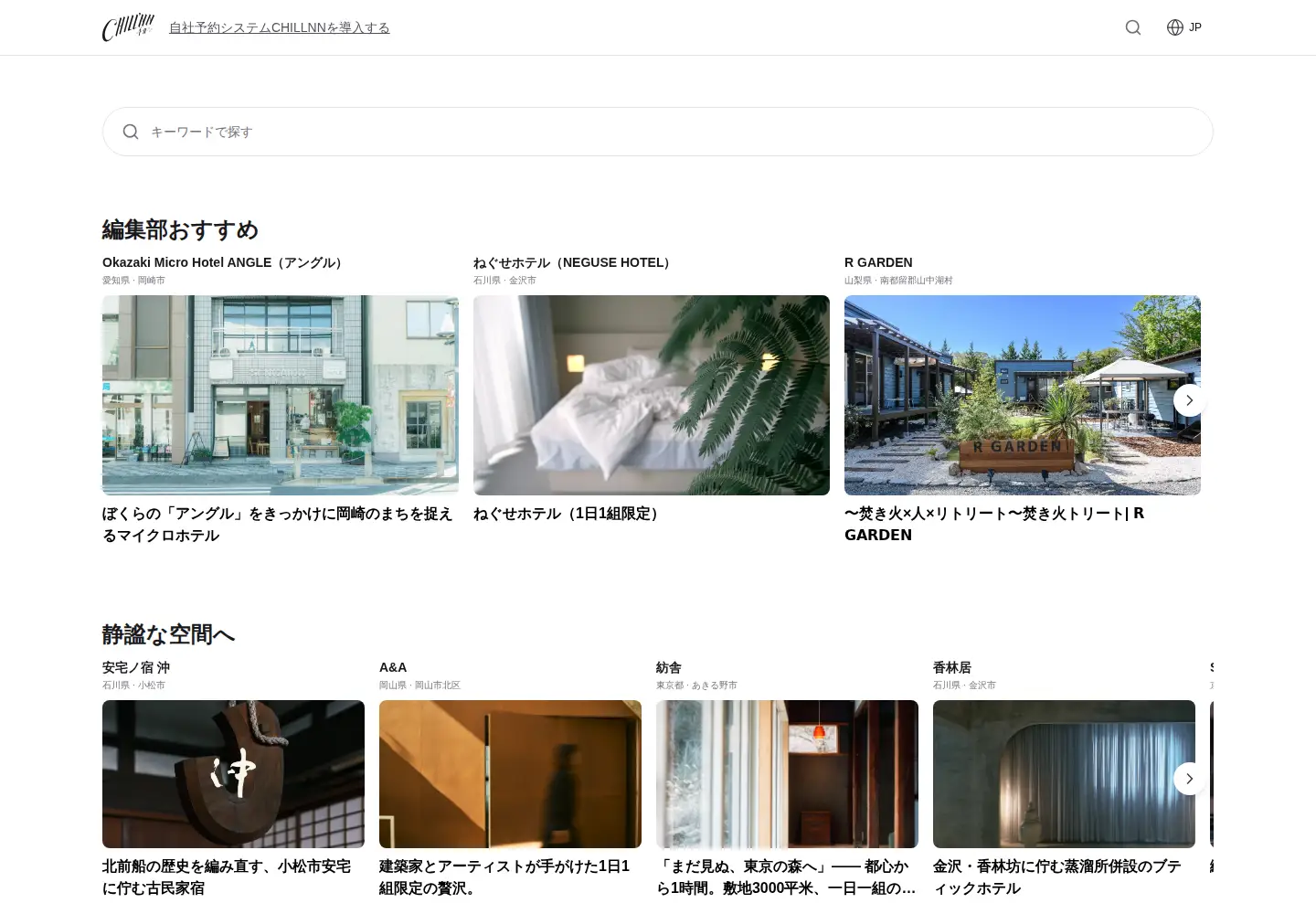Click the Okazaki Micro Hotel ANGLE（アングル） title
The width and height of the screenshot is (1316, 914).
pos(225,262)
